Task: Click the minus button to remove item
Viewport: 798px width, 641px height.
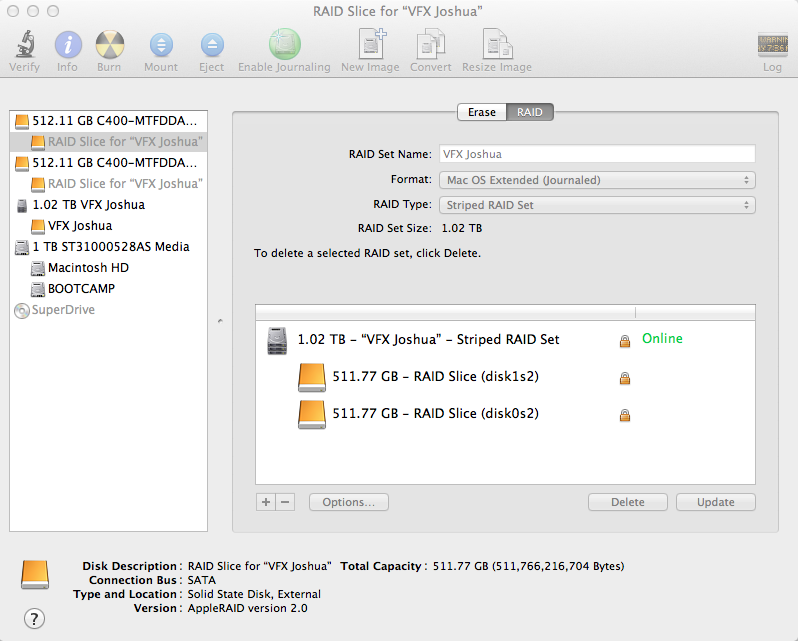Action: tap(285, 502)
